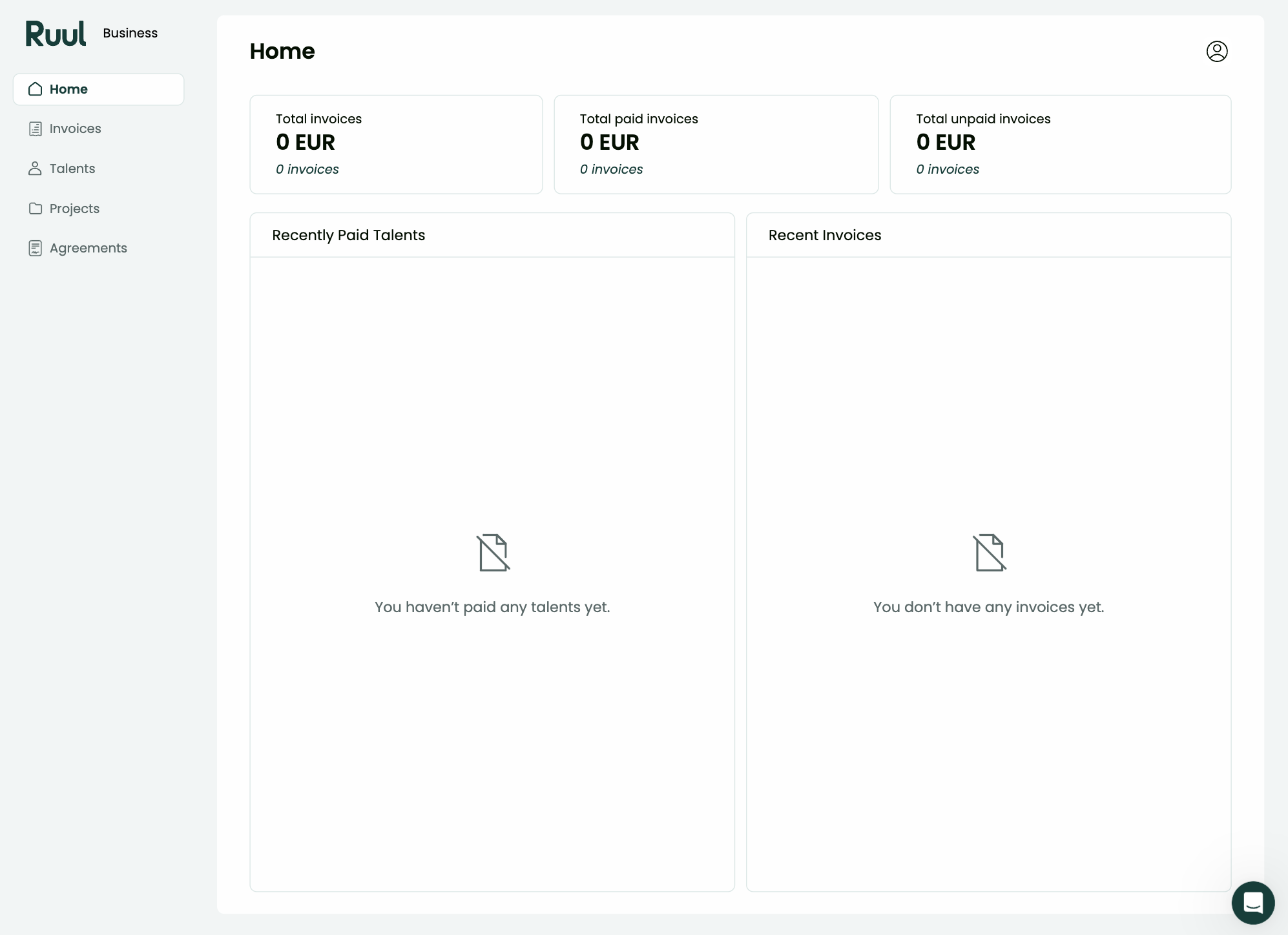1288x935 pixels.
Task: Click the Agreements contract icon
Action: click(36, 248)
